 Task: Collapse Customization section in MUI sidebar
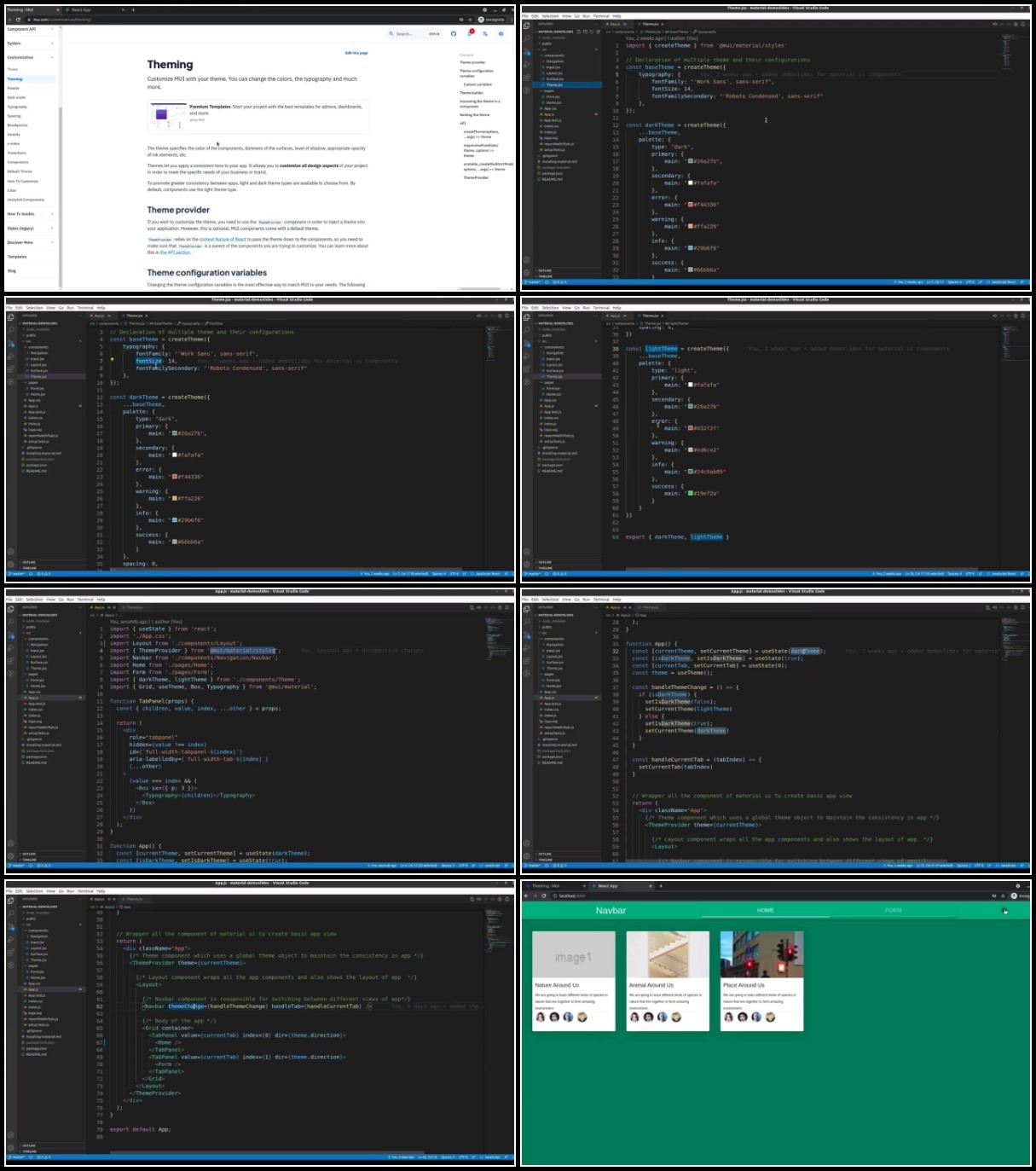pyautogui.click(x=31, y=58)
